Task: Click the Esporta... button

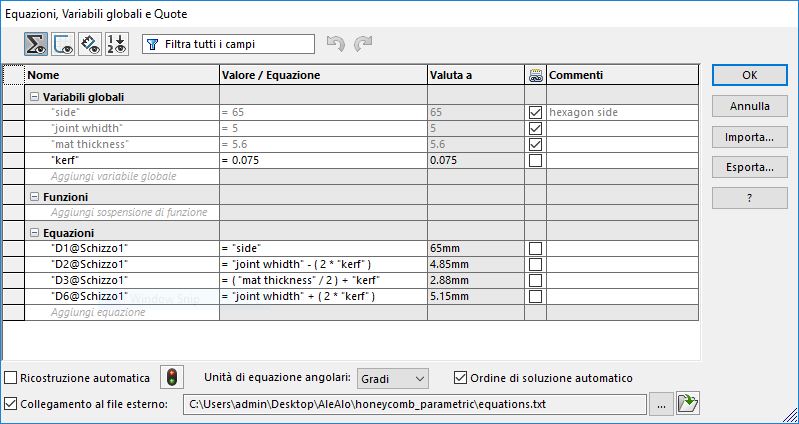Action: [750, 167]
